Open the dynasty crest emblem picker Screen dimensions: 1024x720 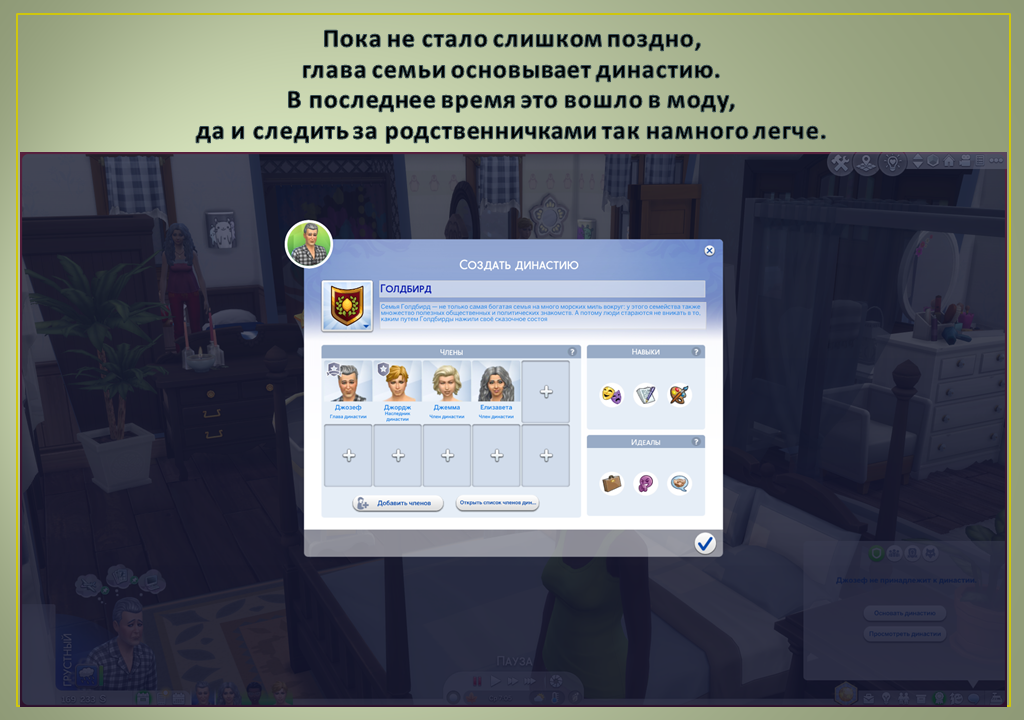(x=347, y=306)
